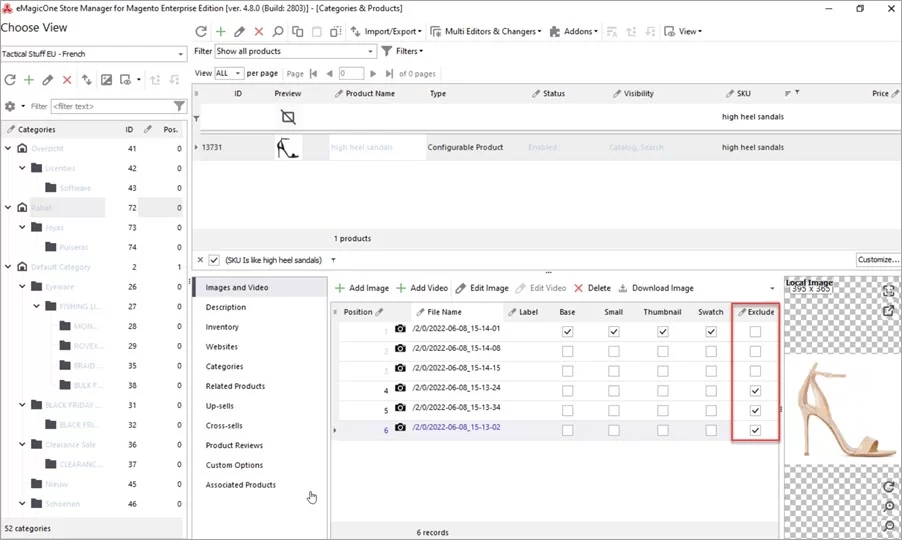
Task: Zoom in on the image preview
Action: pos(889,507)
